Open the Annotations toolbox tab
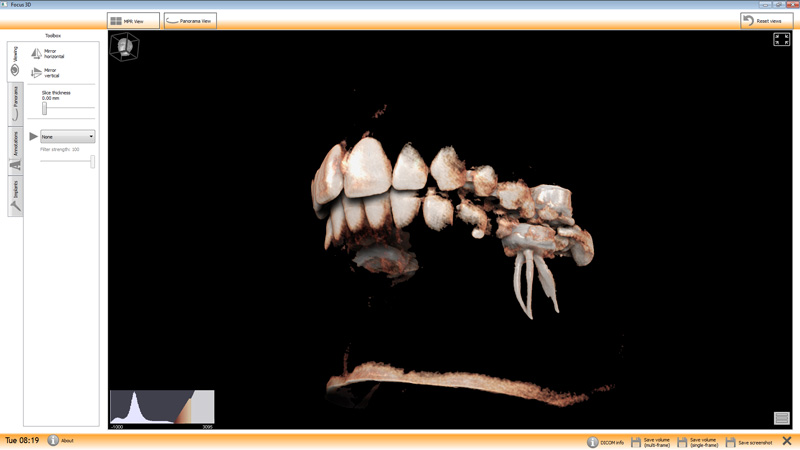Viewport: 800px width, 450px height. (x=15, y=150)
